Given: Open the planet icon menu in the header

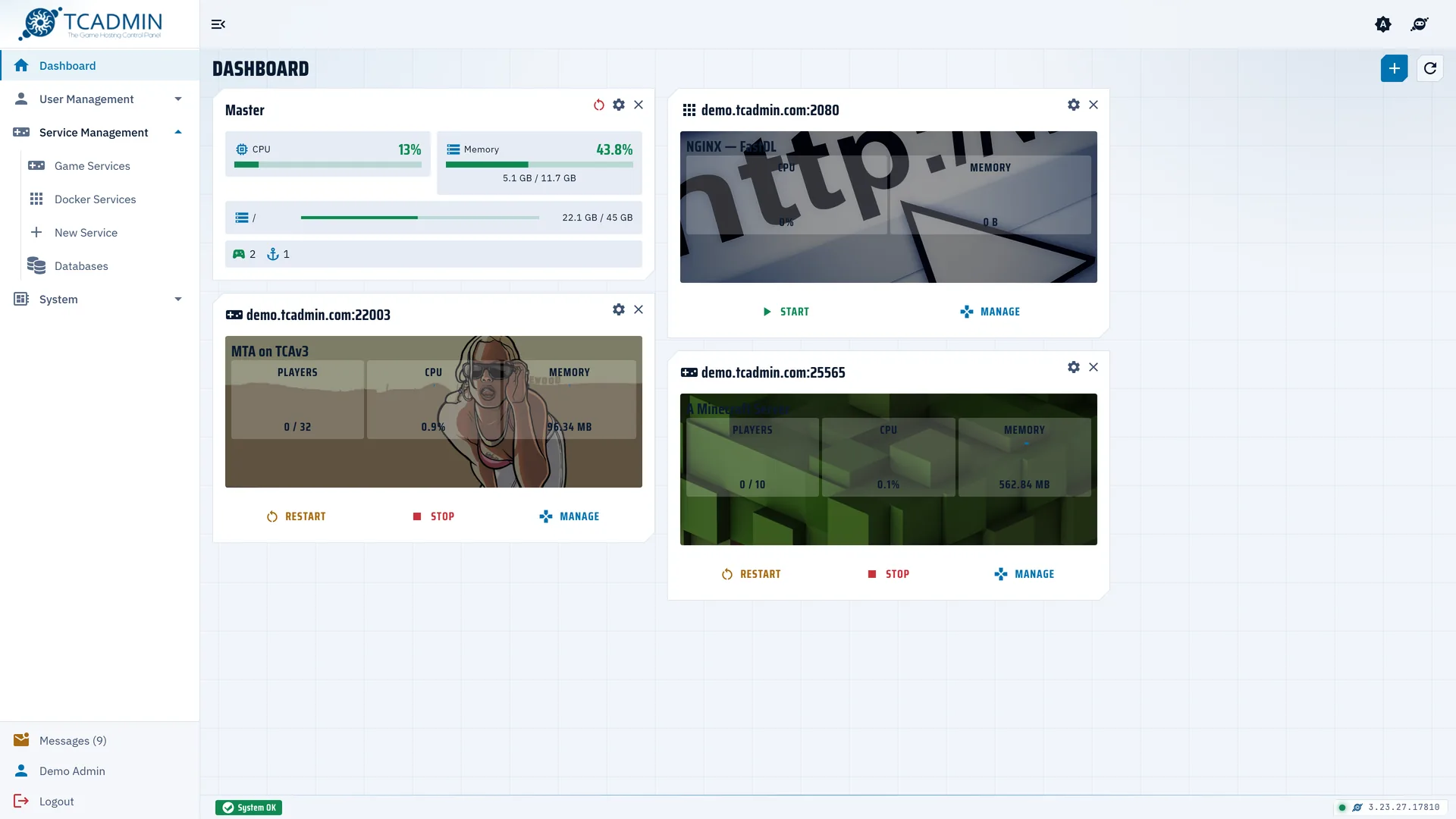Looking at the screenshot, I should (x=1420, y=24).
